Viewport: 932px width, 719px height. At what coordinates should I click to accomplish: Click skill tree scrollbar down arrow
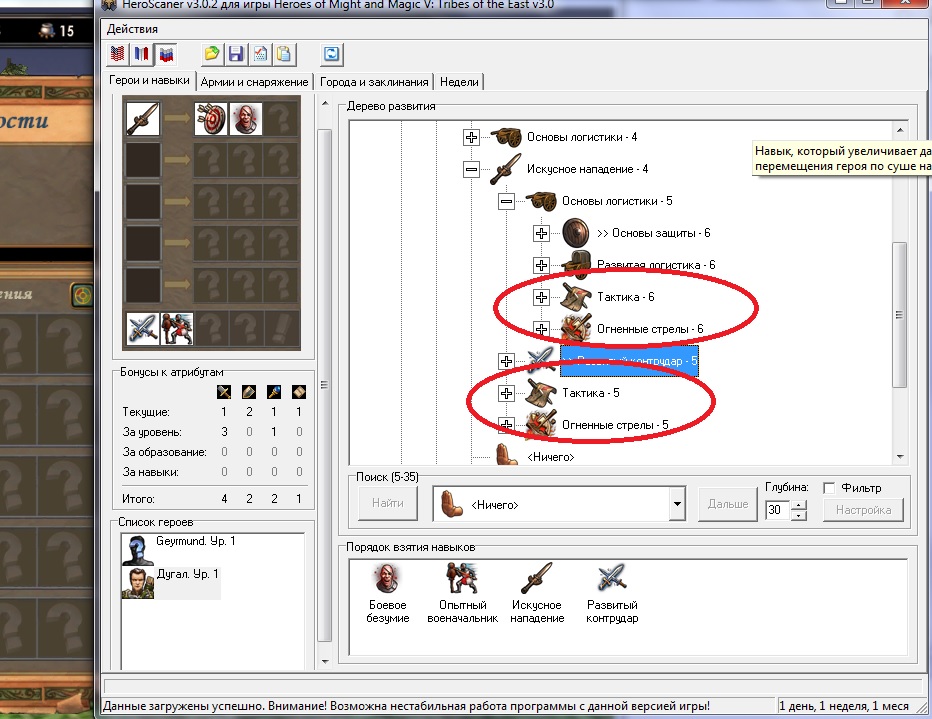900,456
